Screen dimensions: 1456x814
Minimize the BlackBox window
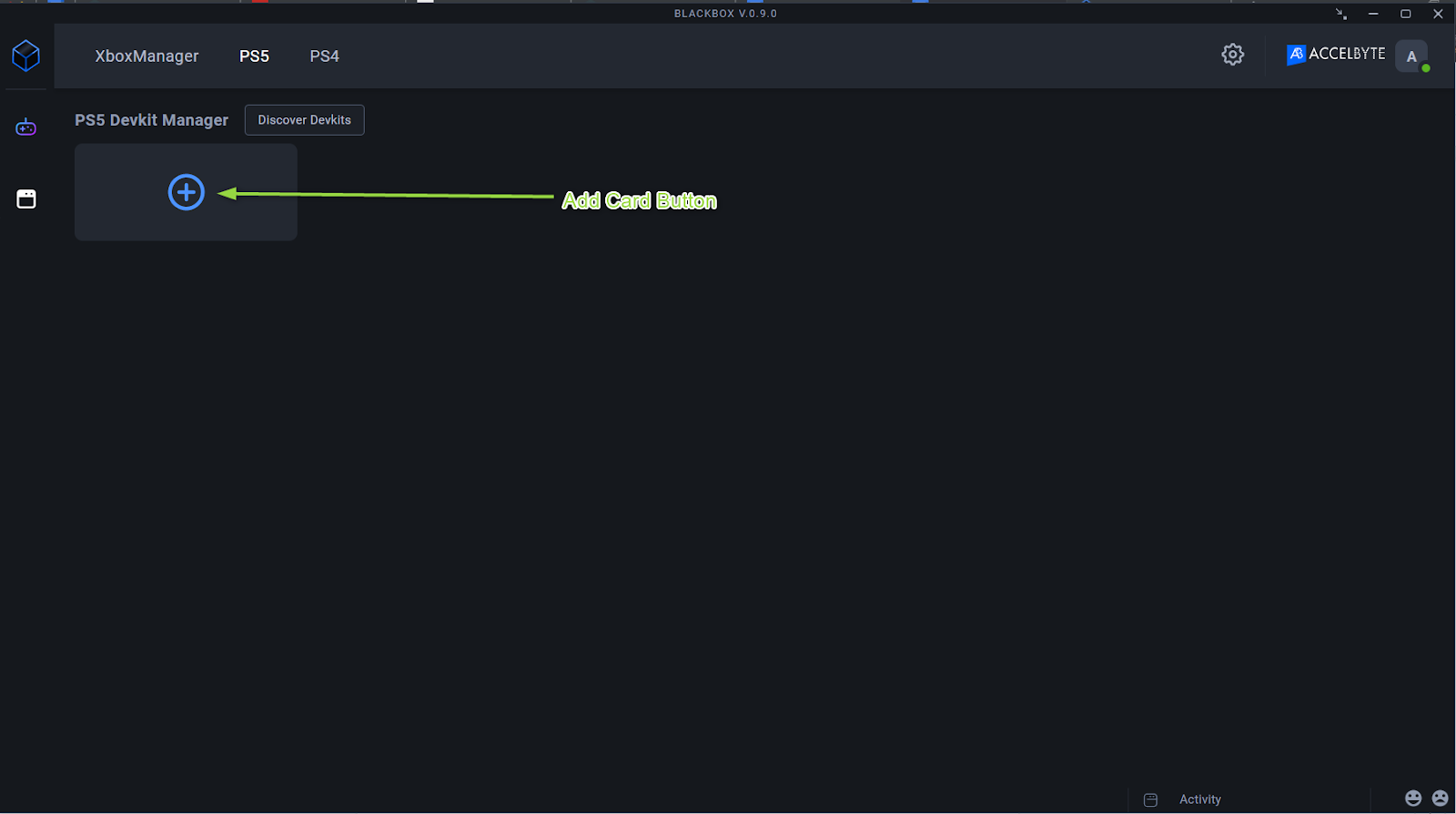coord(1373,14)
